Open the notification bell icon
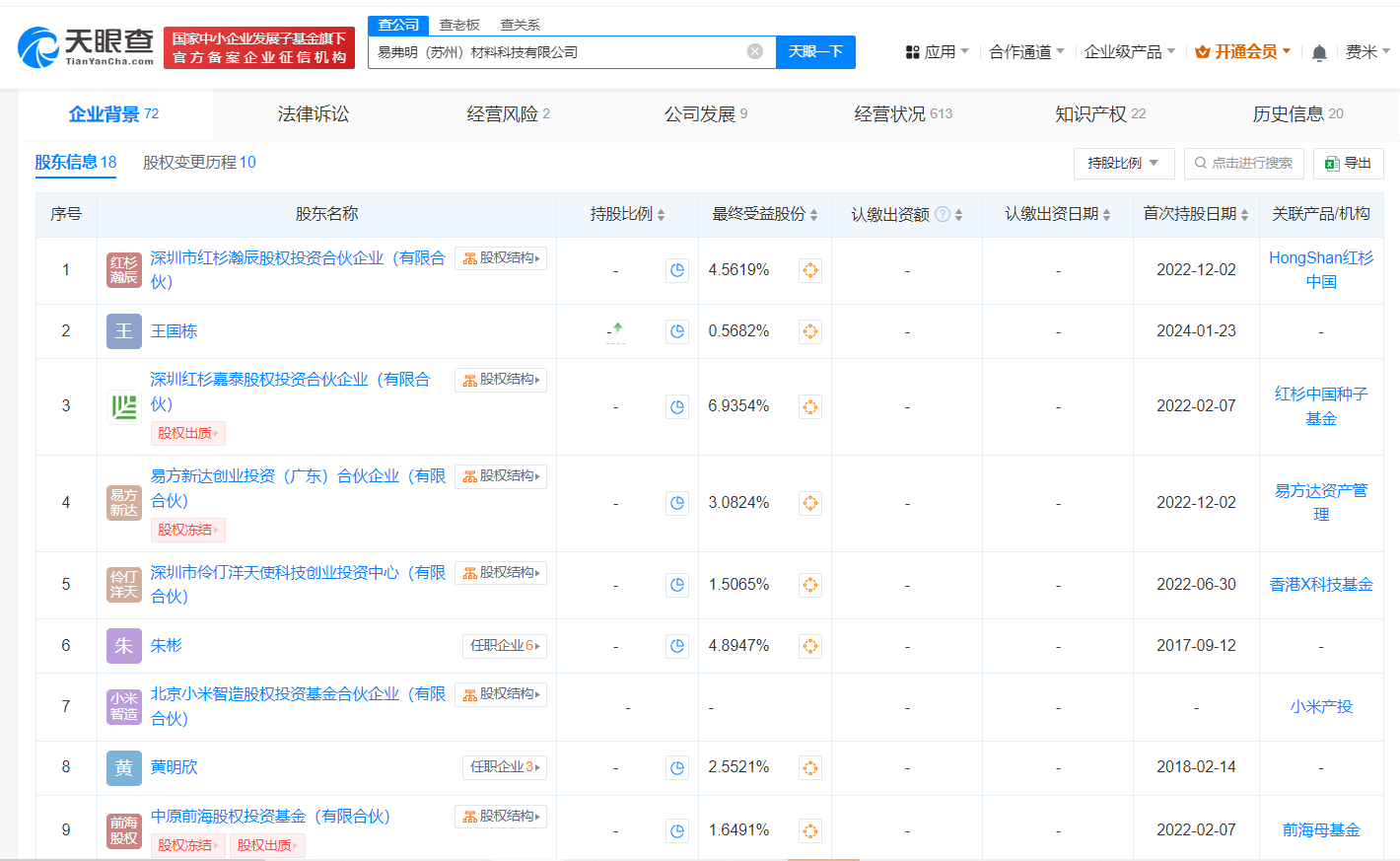 tap(1319, 52)
